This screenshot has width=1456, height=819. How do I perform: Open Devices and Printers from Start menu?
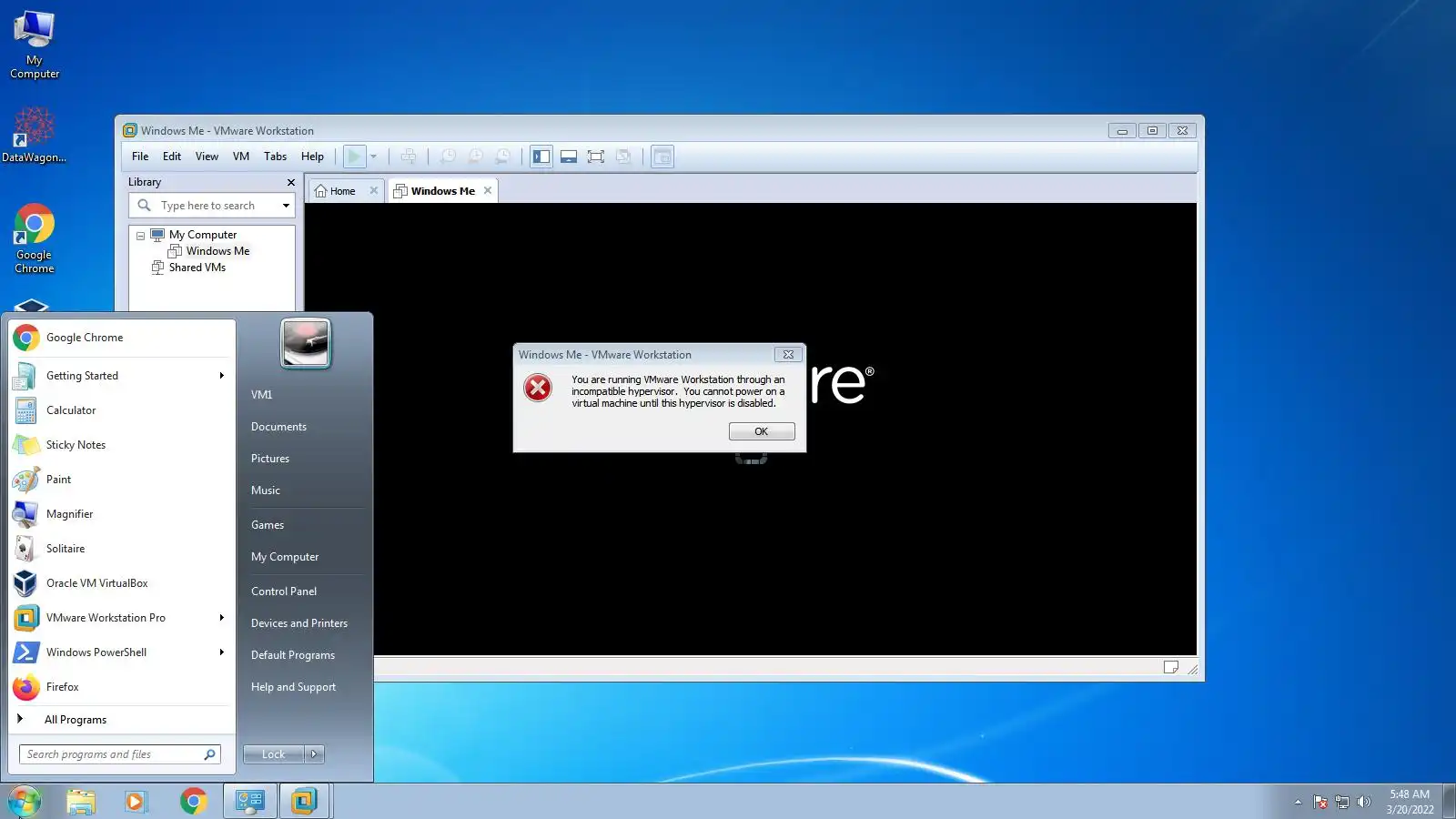(x=299, y=623)
